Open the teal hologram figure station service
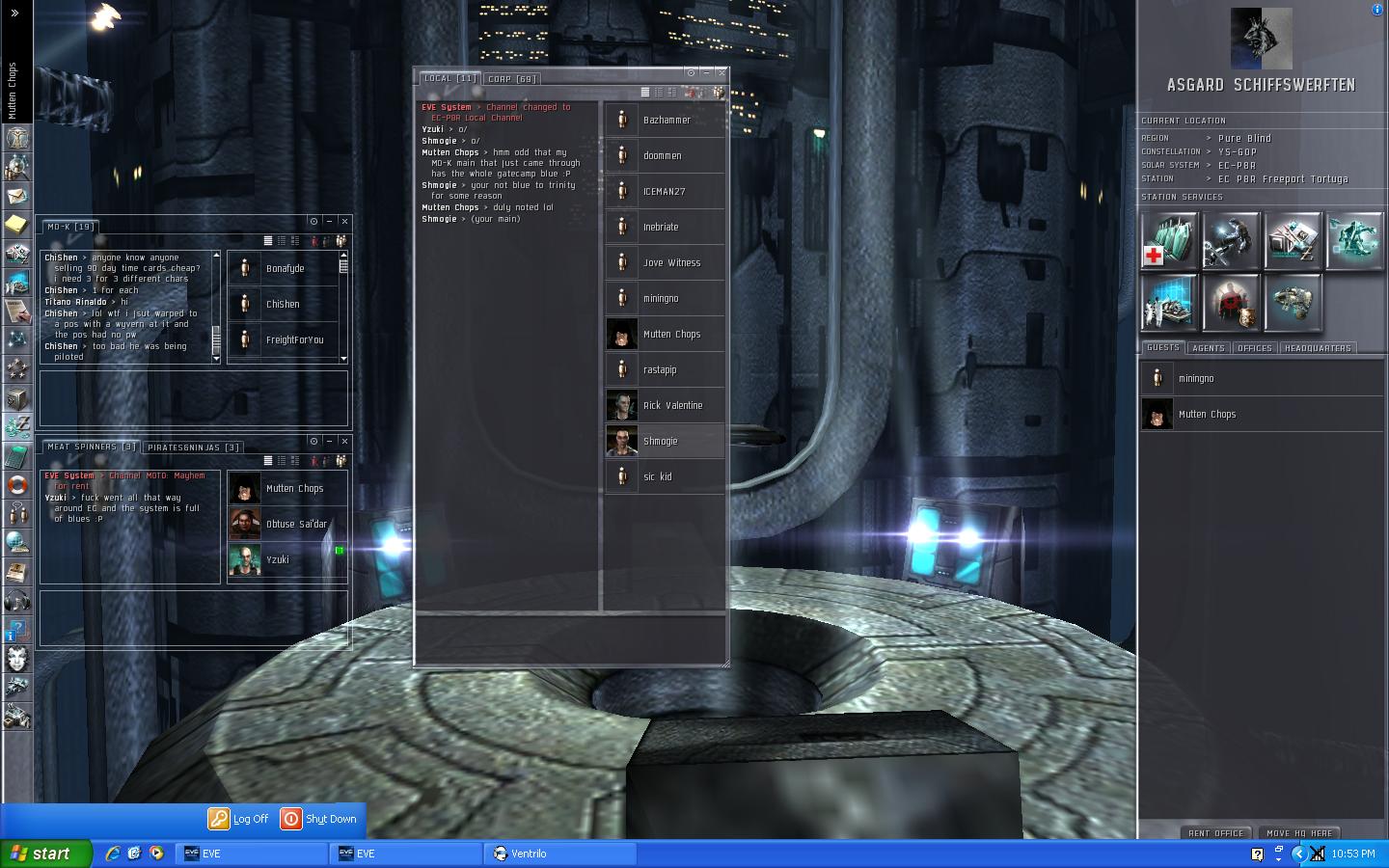 (x=1354, y=240)
